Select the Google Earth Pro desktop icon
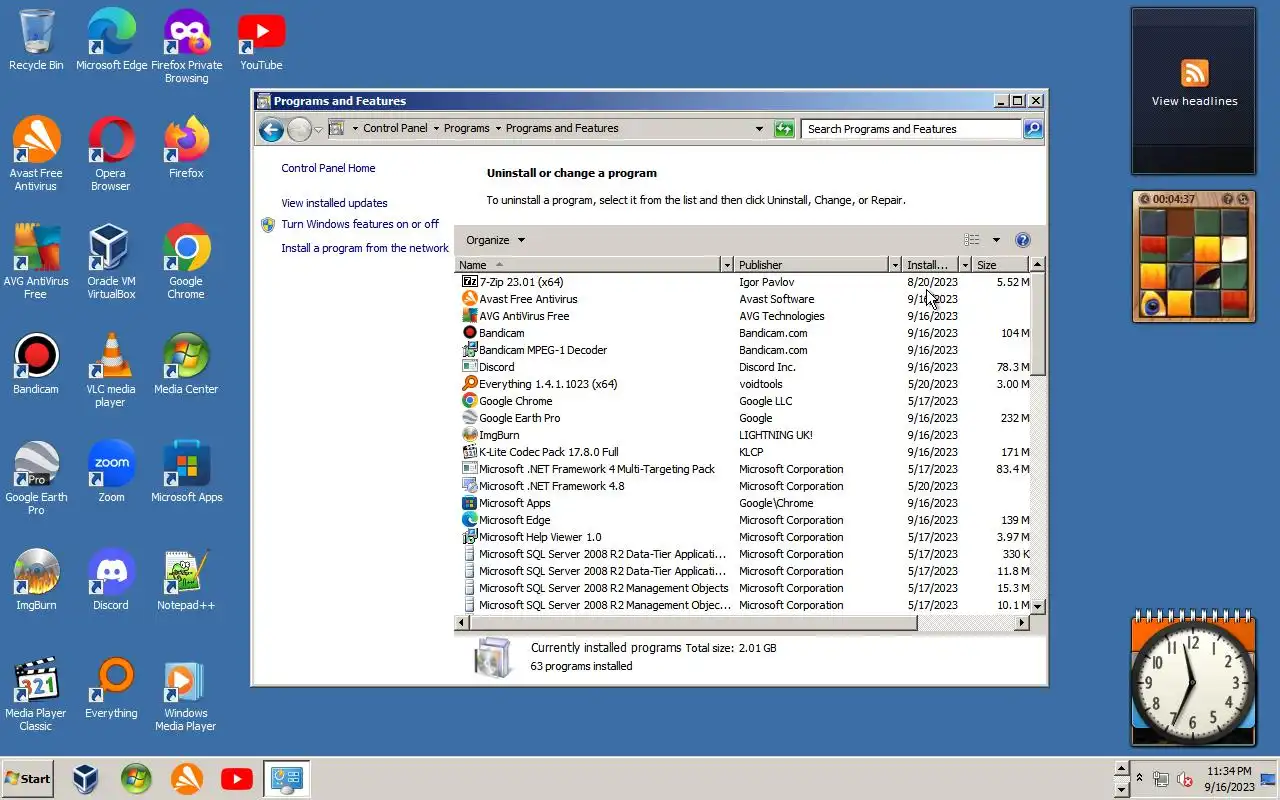This screenshot has height=800, width=1280. click(36, 478)
